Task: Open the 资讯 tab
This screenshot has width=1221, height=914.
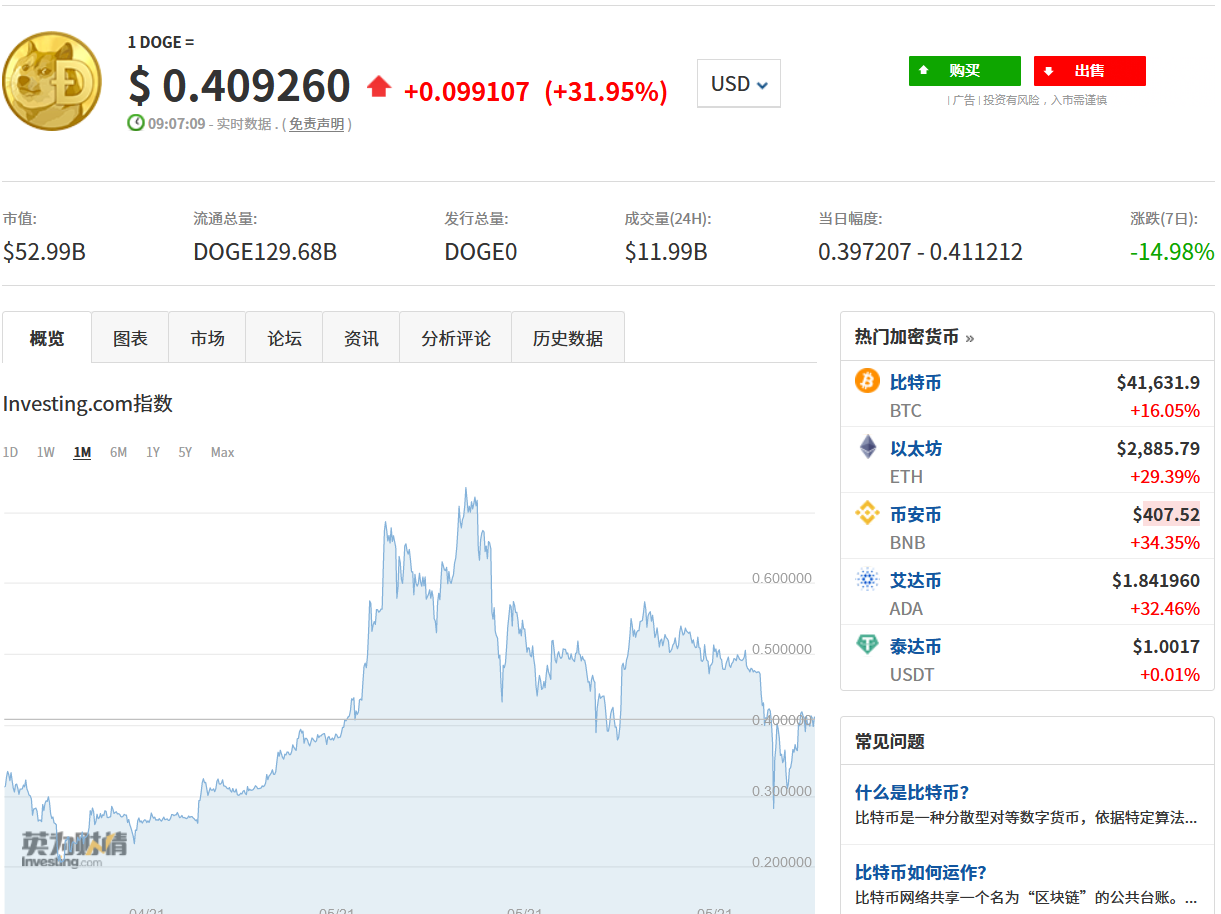Action: tap(361, 338)
